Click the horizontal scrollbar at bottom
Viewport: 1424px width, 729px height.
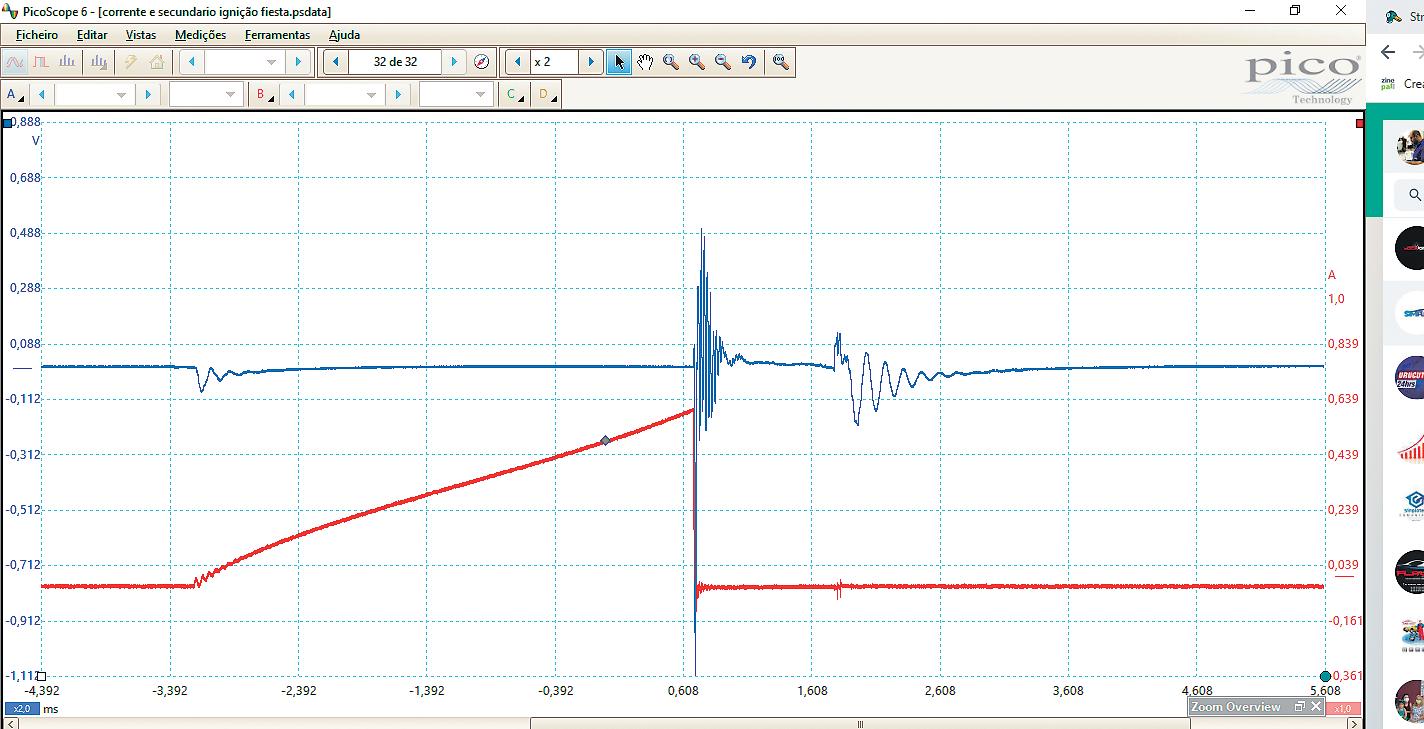coord(860,723)
